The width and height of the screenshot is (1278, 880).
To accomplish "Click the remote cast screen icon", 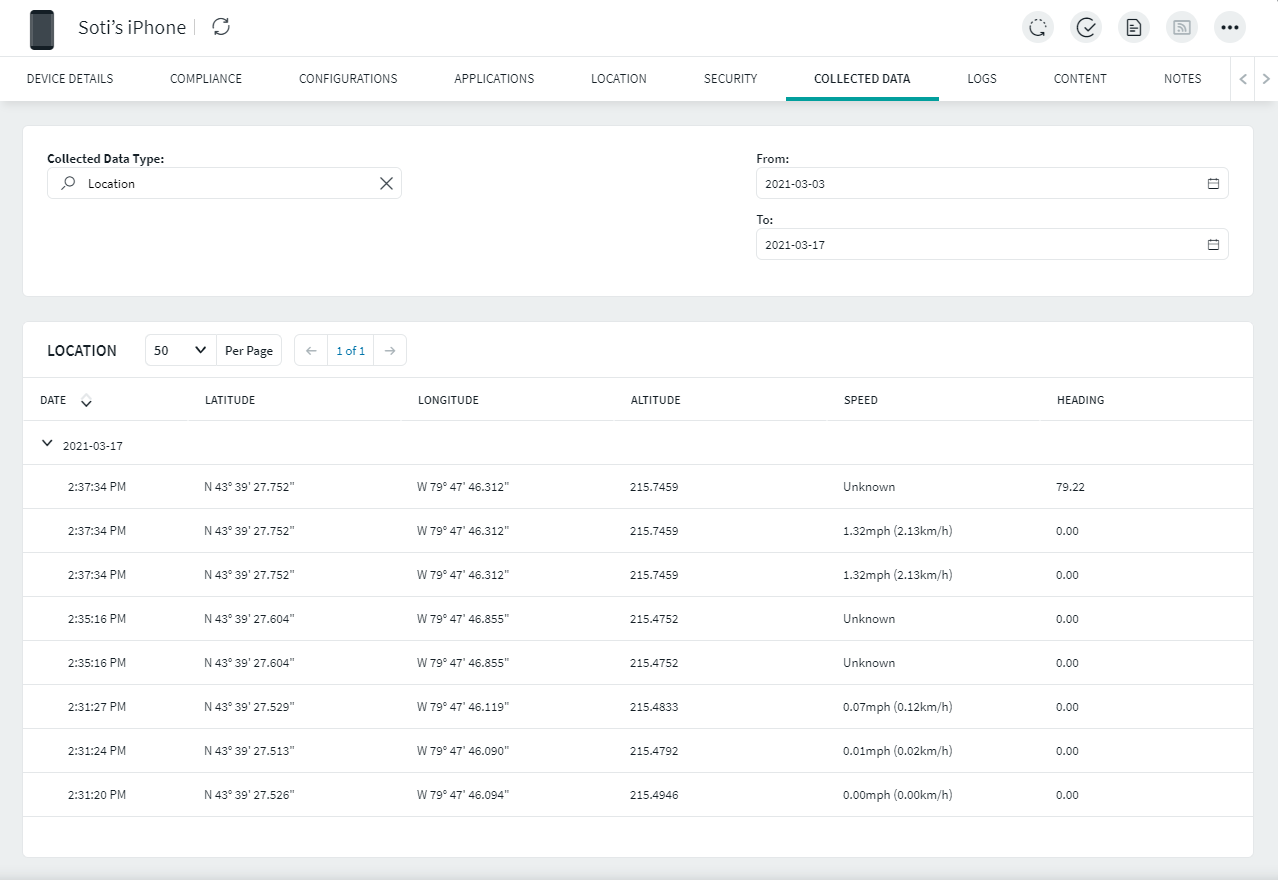I will tap(1181, 28).
